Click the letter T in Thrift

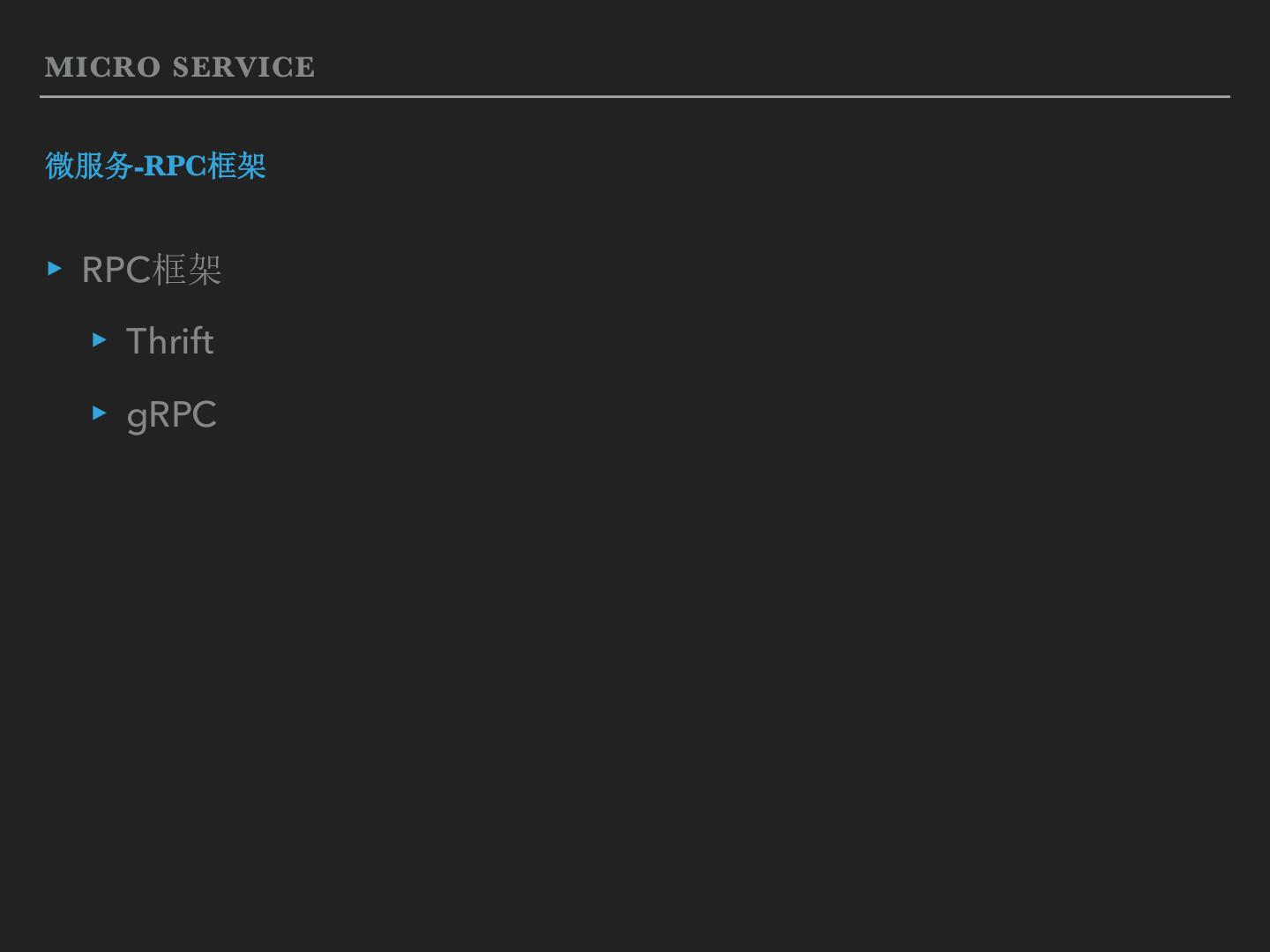pyautogui.click(x=137, y=342)
